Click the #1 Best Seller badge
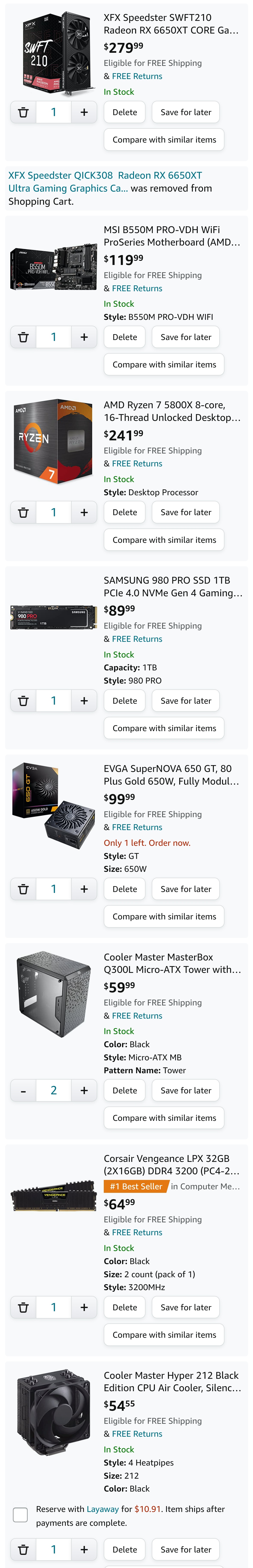The width and height of the screenshot is (253, 1568). [136, 1186]
